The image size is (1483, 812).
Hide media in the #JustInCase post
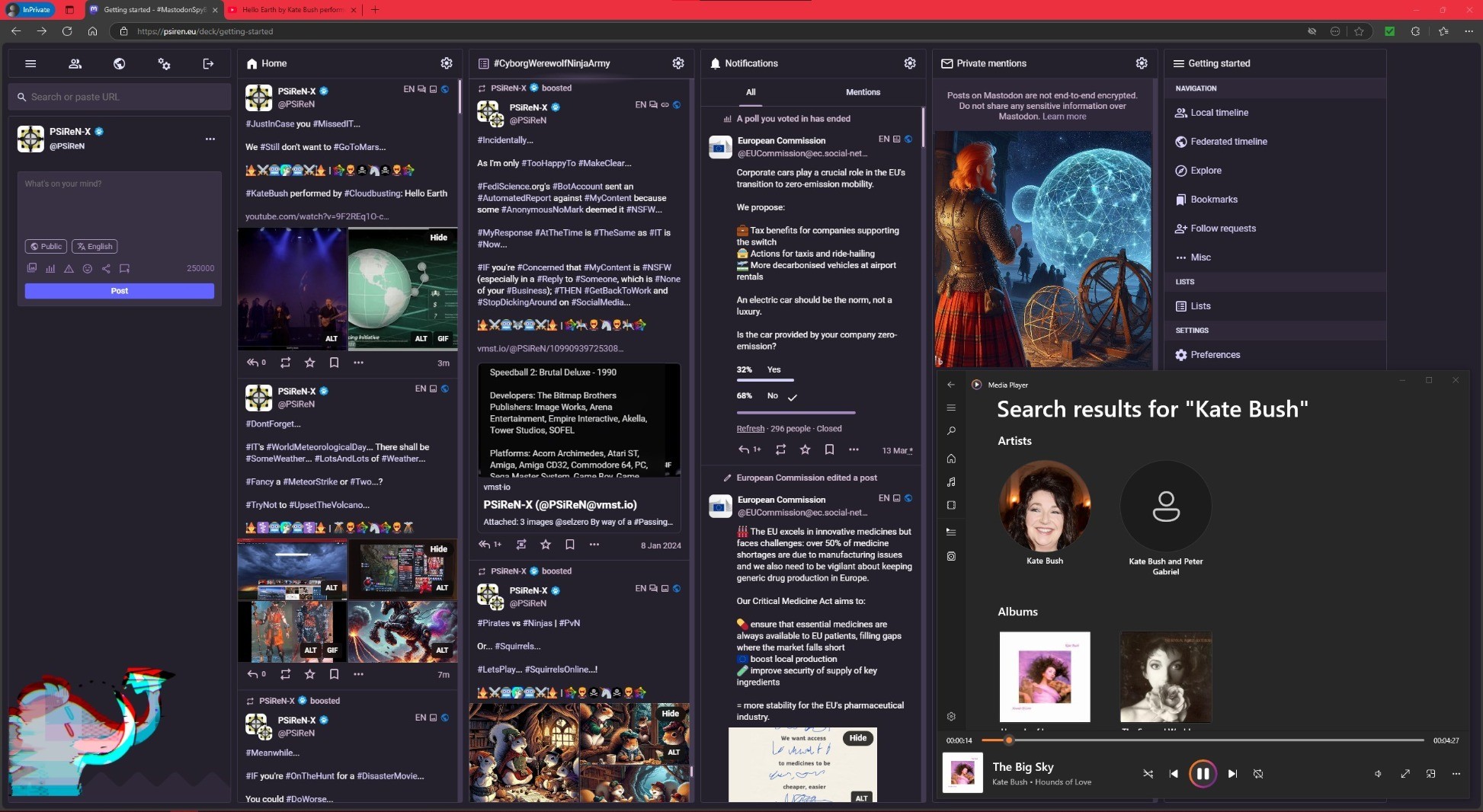tap(438, 238)
